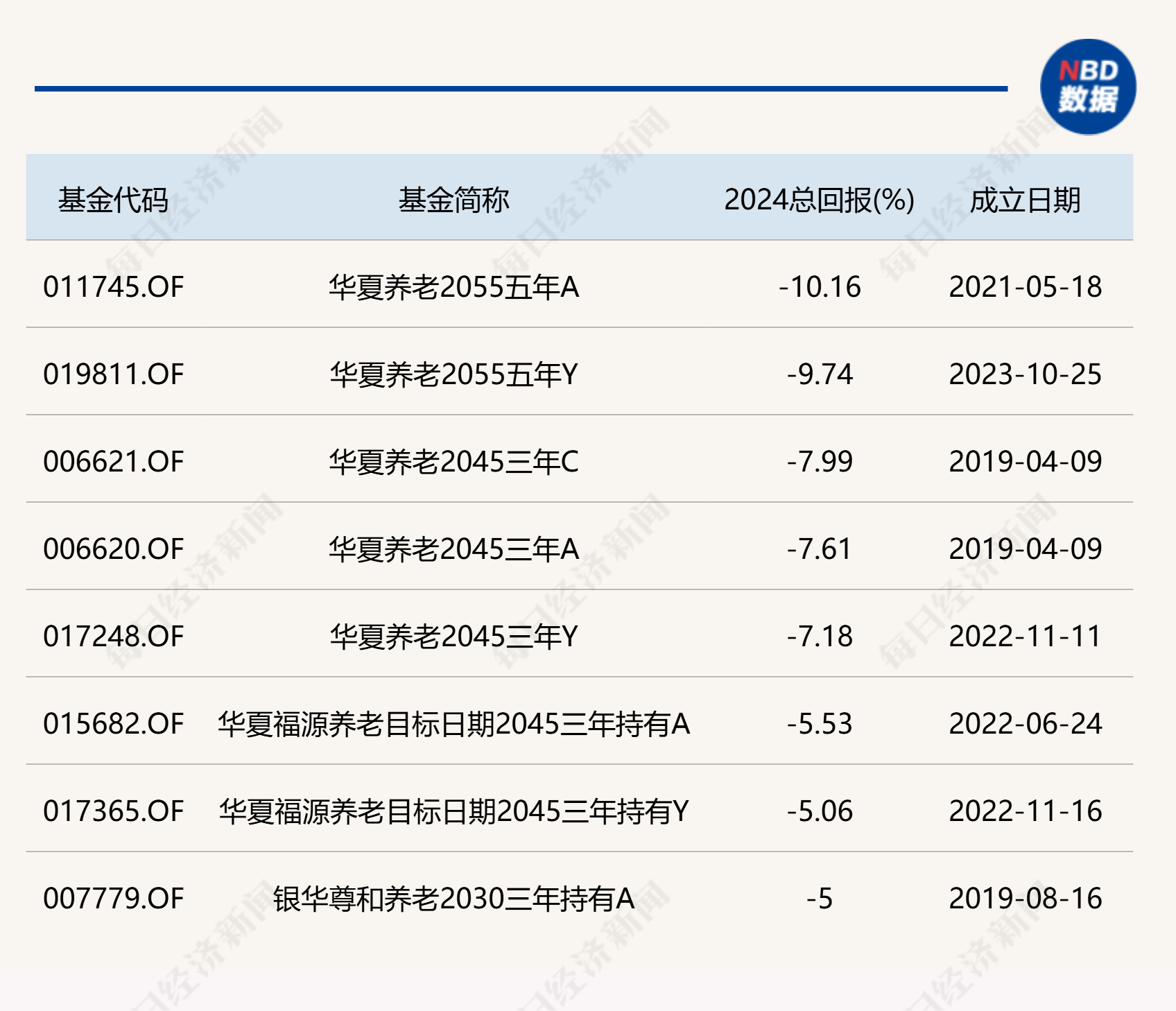1176x1011 pixels.
Task: Click return value -9.74
Action: 820,374
